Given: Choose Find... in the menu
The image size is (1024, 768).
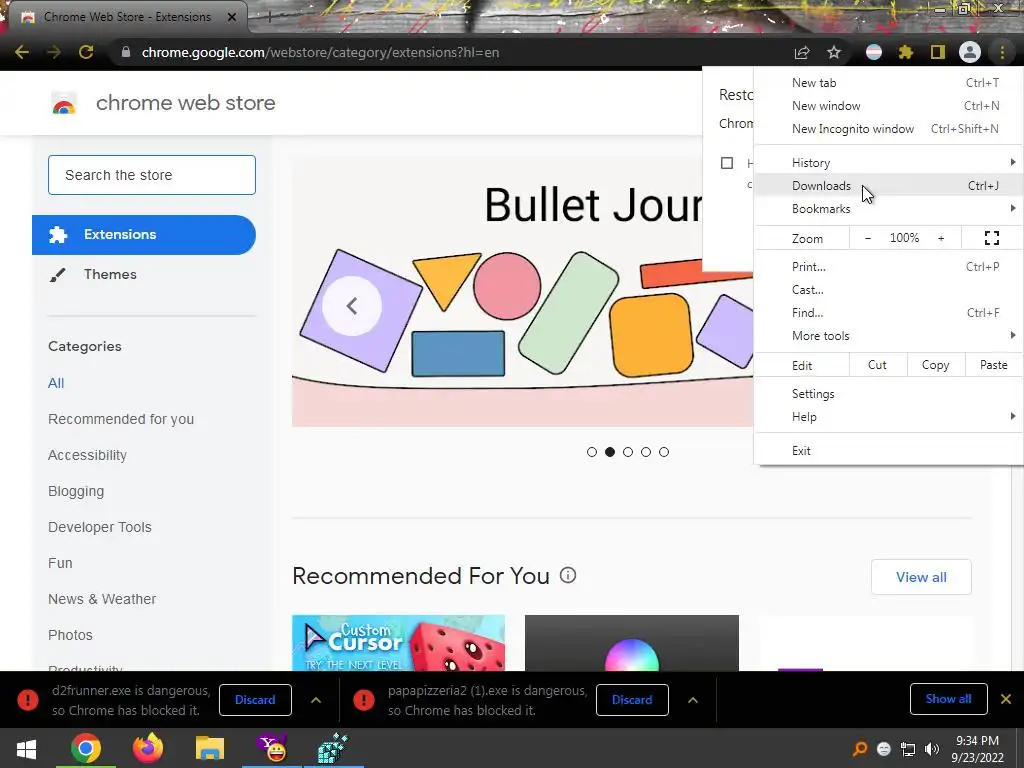Looking at the screenshot, I should click(889, 313).
